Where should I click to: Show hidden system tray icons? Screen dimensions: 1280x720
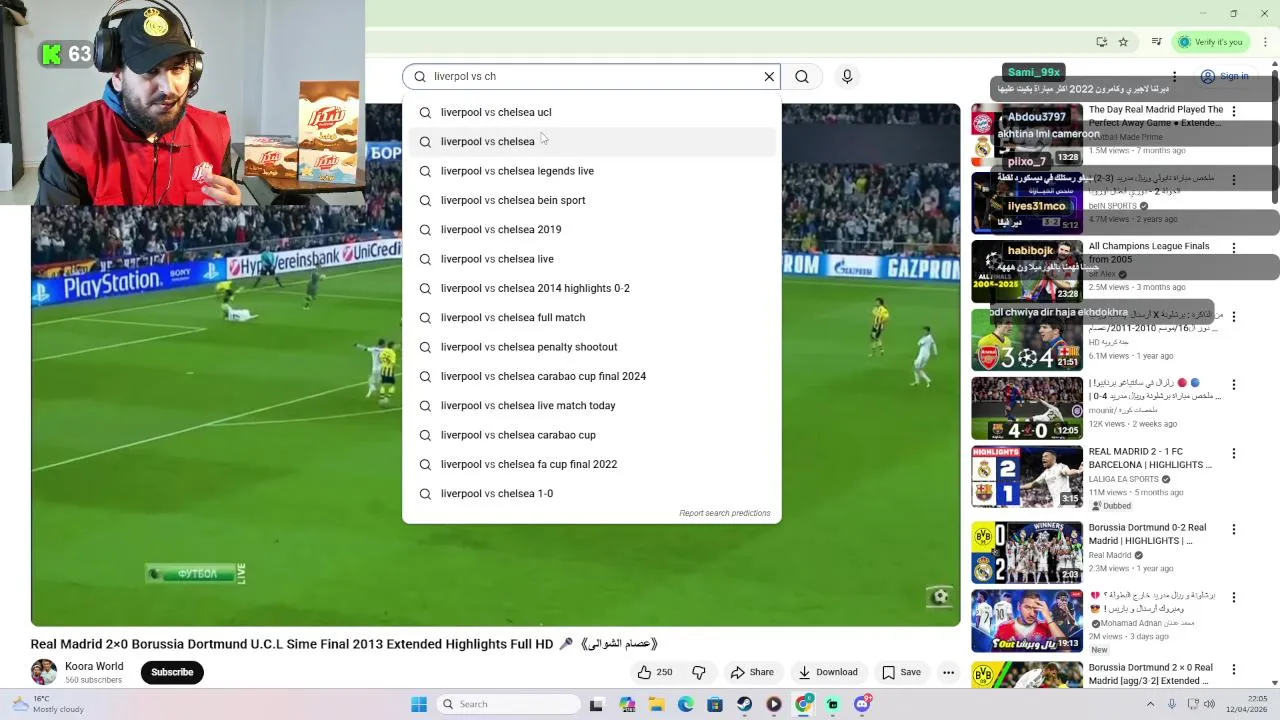(1150, 704)
